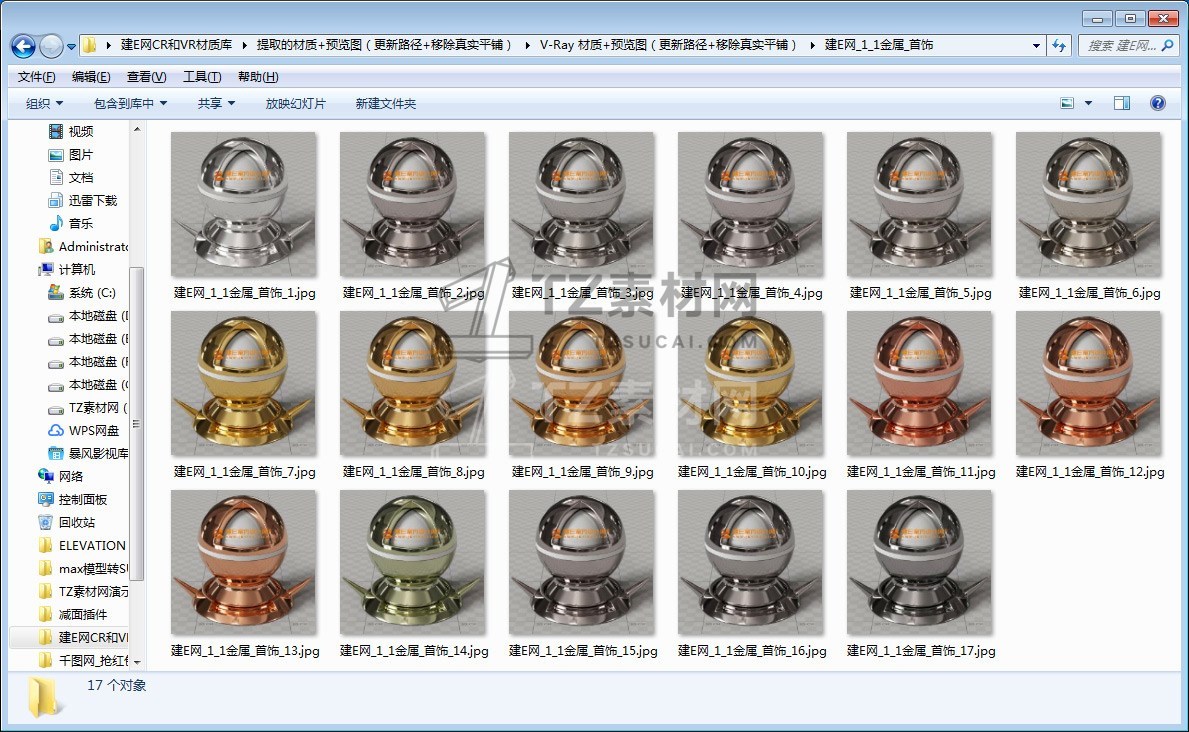Image resolution: width=1189 pixels, height=732 pixels.
Task: Click the refresh button beside address bar
Action: (x=1059, y=46)
